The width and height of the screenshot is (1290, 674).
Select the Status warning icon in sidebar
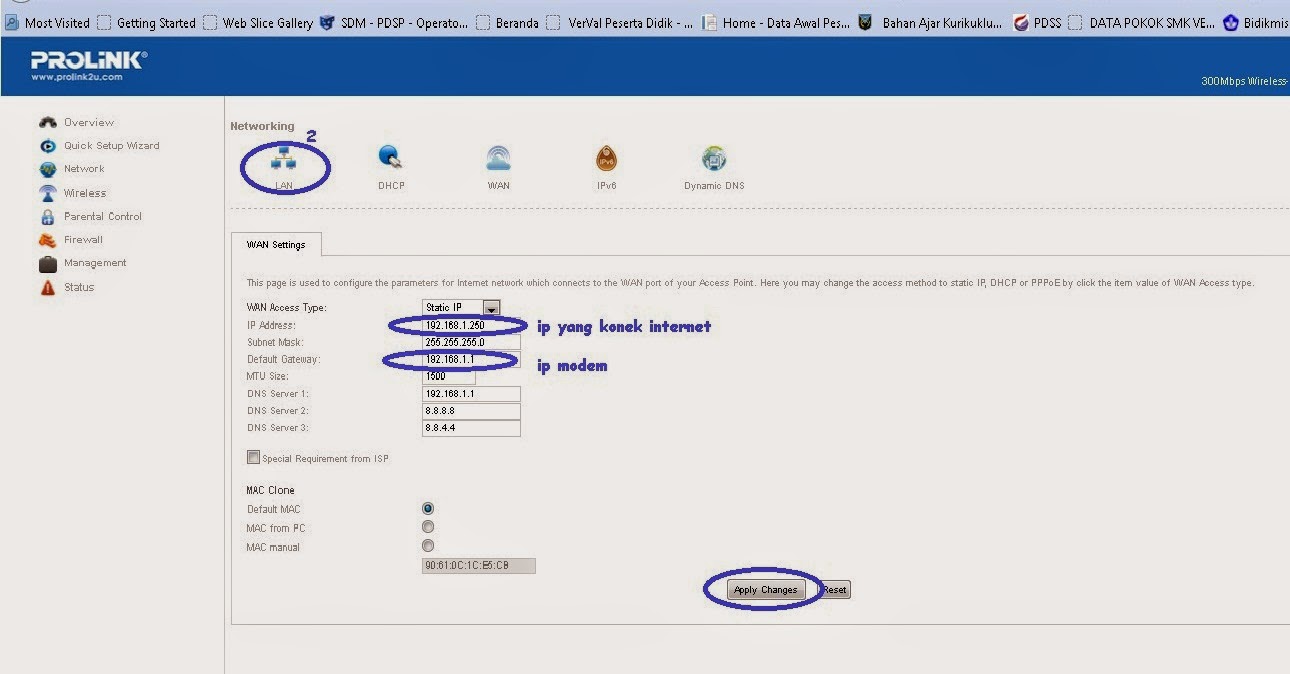click(48, 287)
